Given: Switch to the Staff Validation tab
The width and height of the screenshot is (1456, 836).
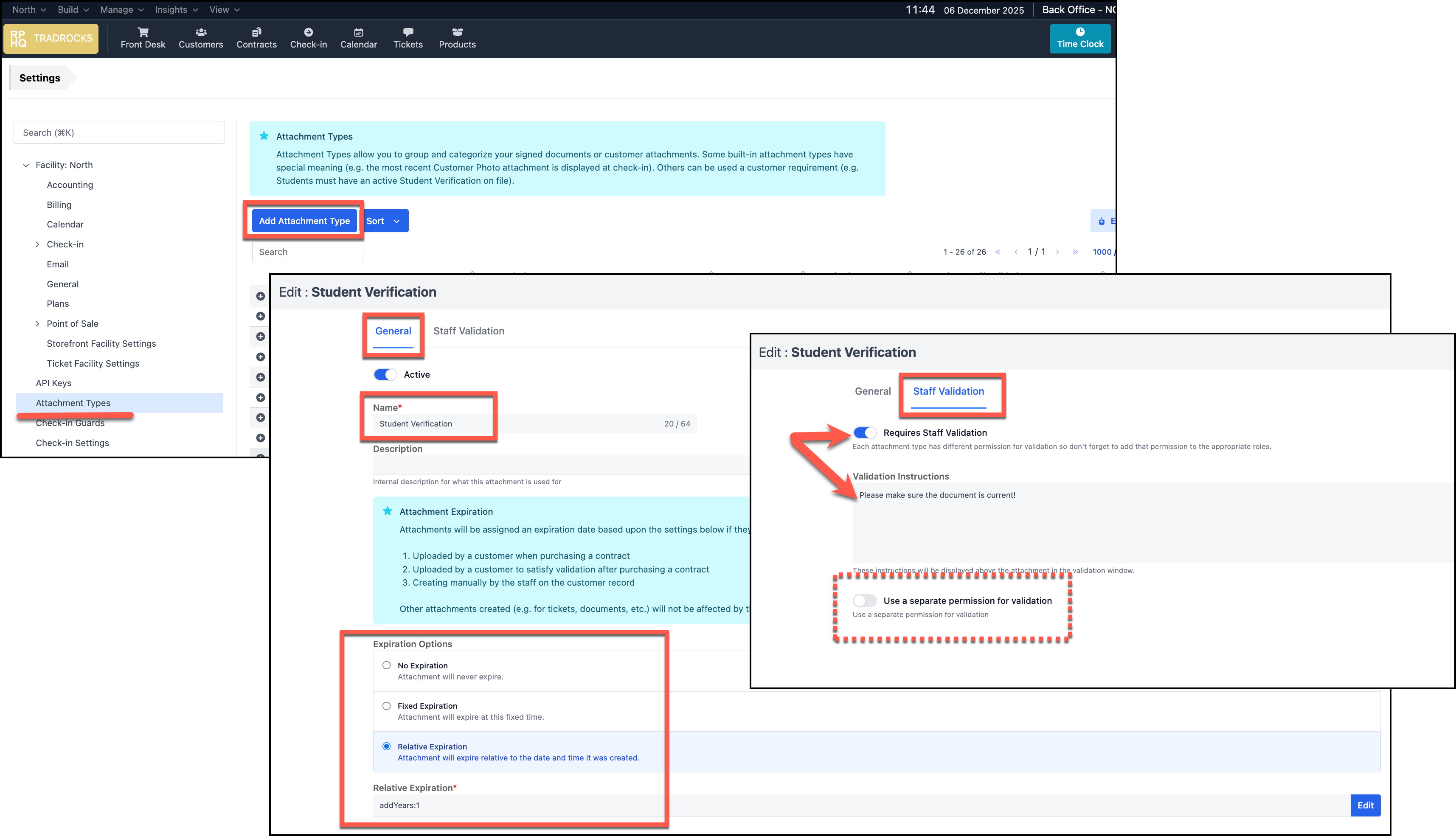Looking at the screenshot, I should coord(468,331).
